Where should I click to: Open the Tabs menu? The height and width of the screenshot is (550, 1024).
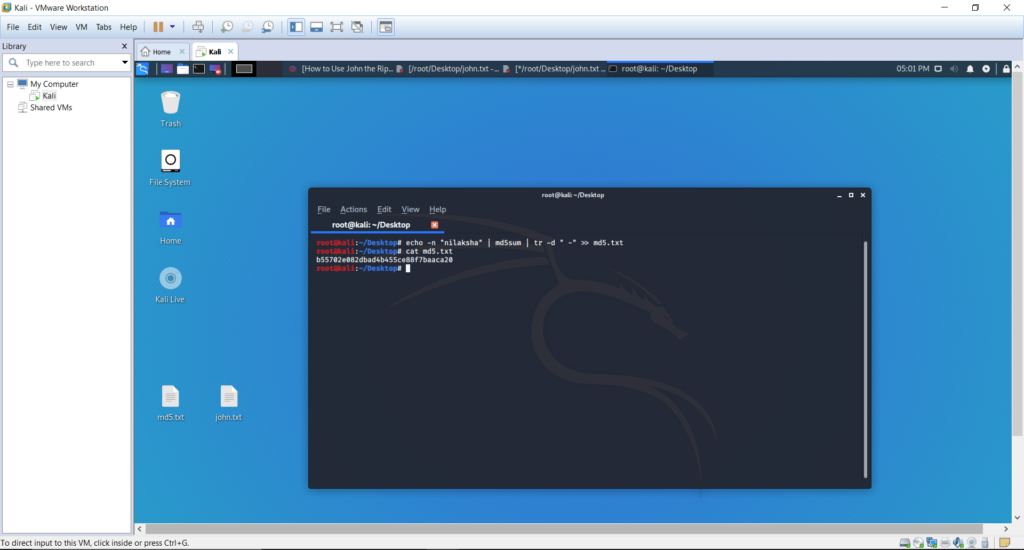[x=103, y=27]
